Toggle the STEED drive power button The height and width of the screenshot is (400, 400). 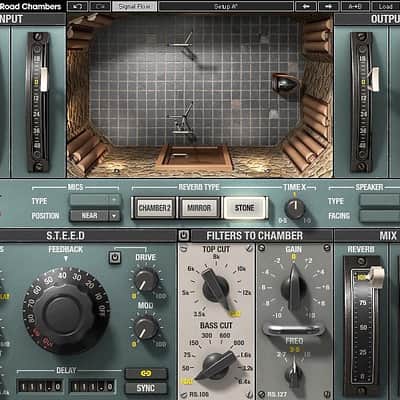(115, 258)
